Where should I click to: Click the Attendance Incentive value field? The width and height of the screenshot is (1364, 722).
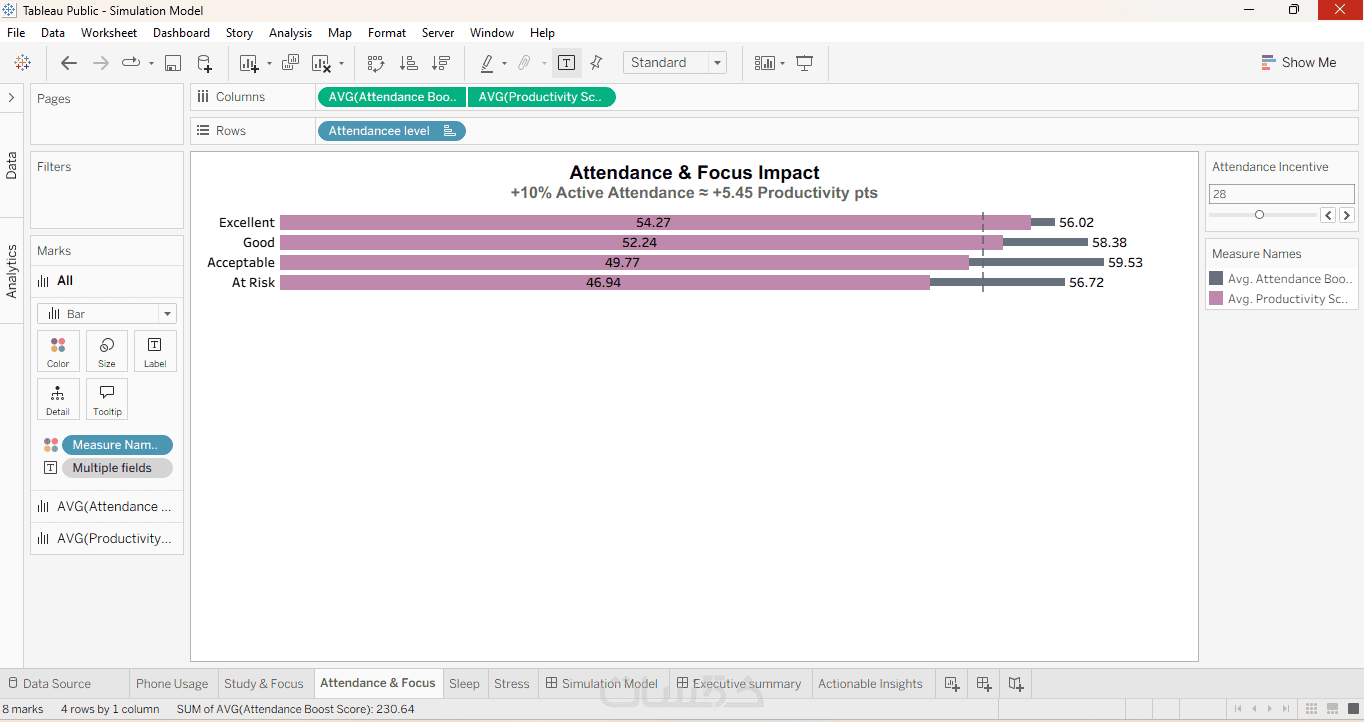[x=1282, y=194]
